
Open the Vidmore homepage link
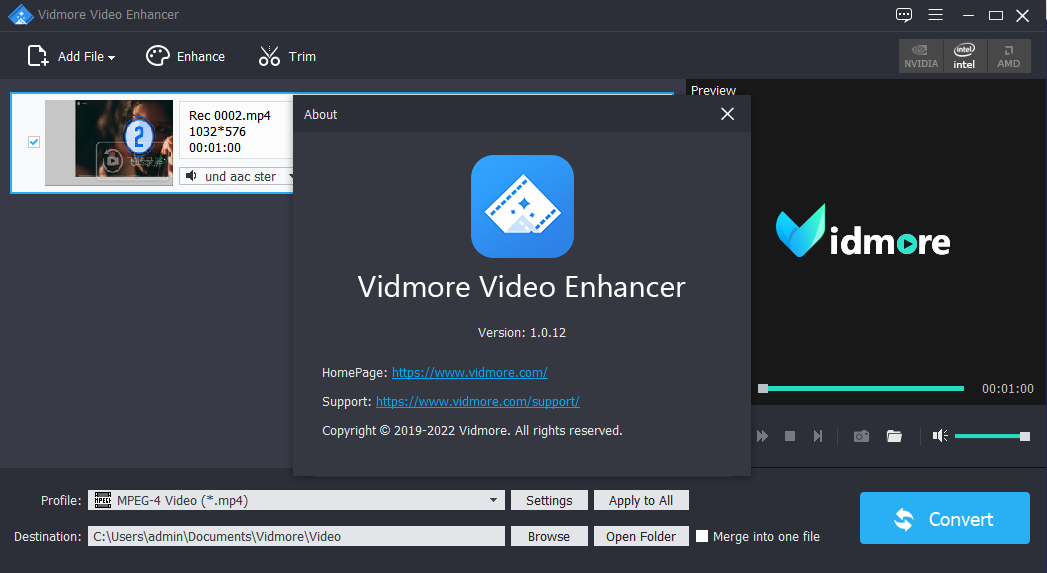tap(469, 373)
